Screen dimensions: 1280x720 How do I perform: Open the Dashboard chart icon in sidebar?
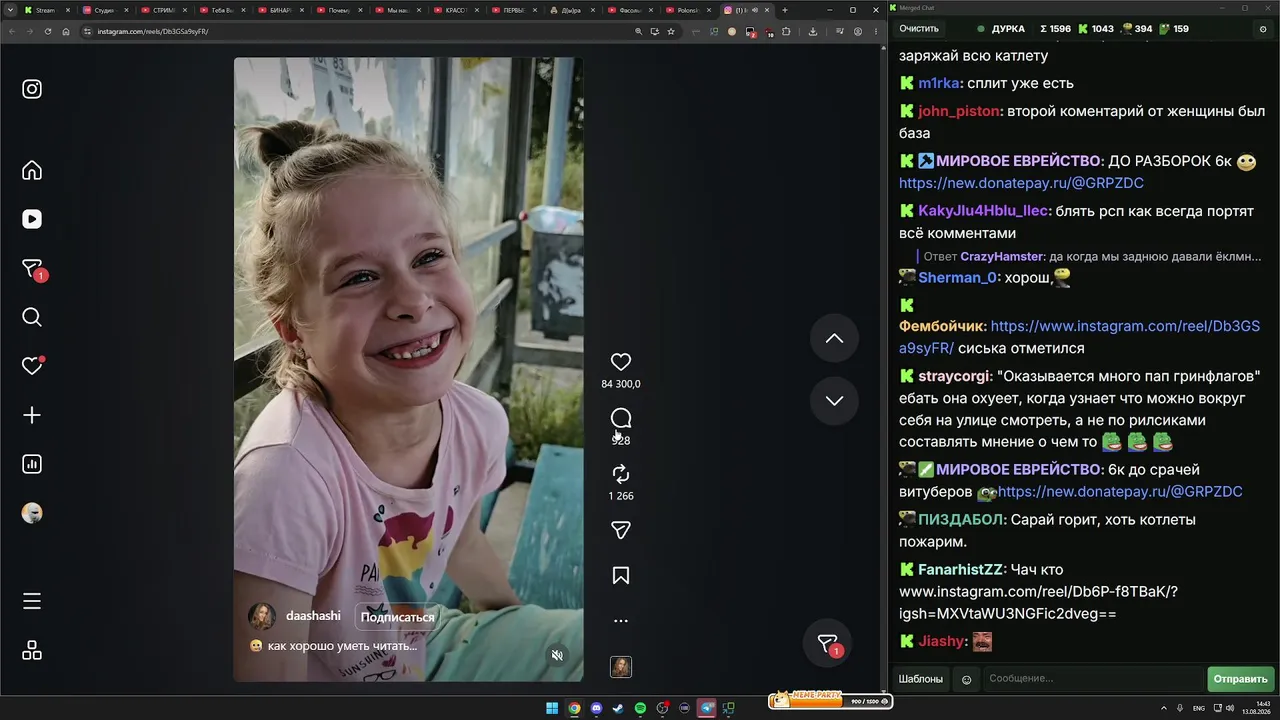coord(32,464)
